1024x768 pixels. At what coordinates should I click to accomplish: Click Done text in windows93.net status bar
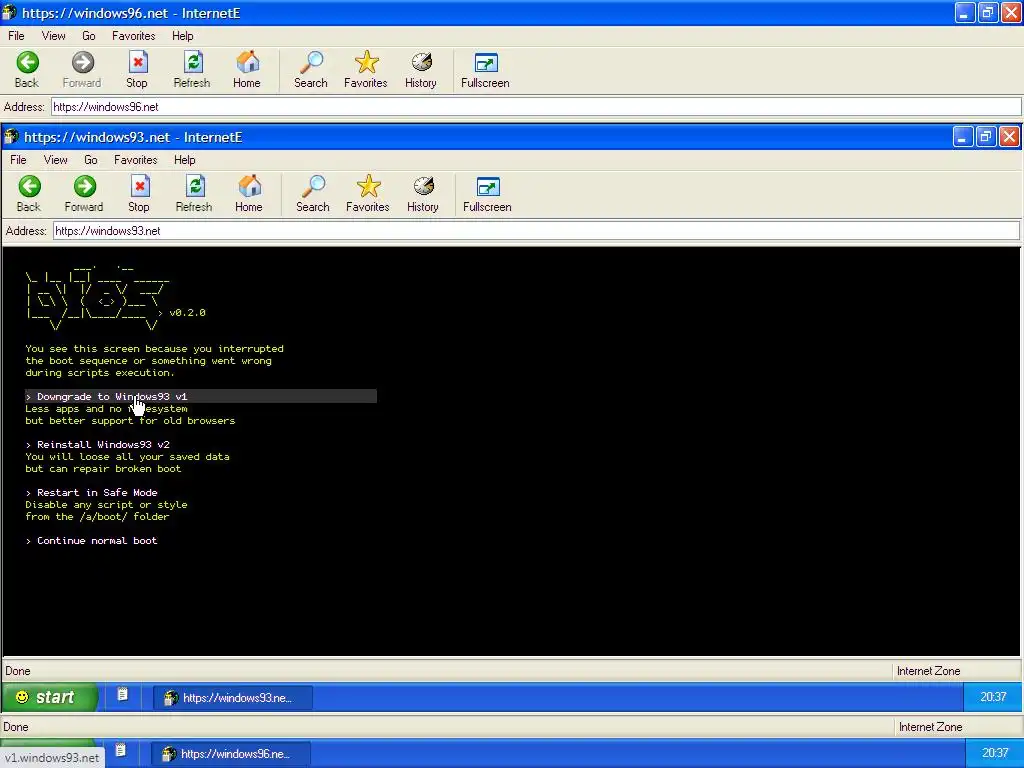point(18,671)
